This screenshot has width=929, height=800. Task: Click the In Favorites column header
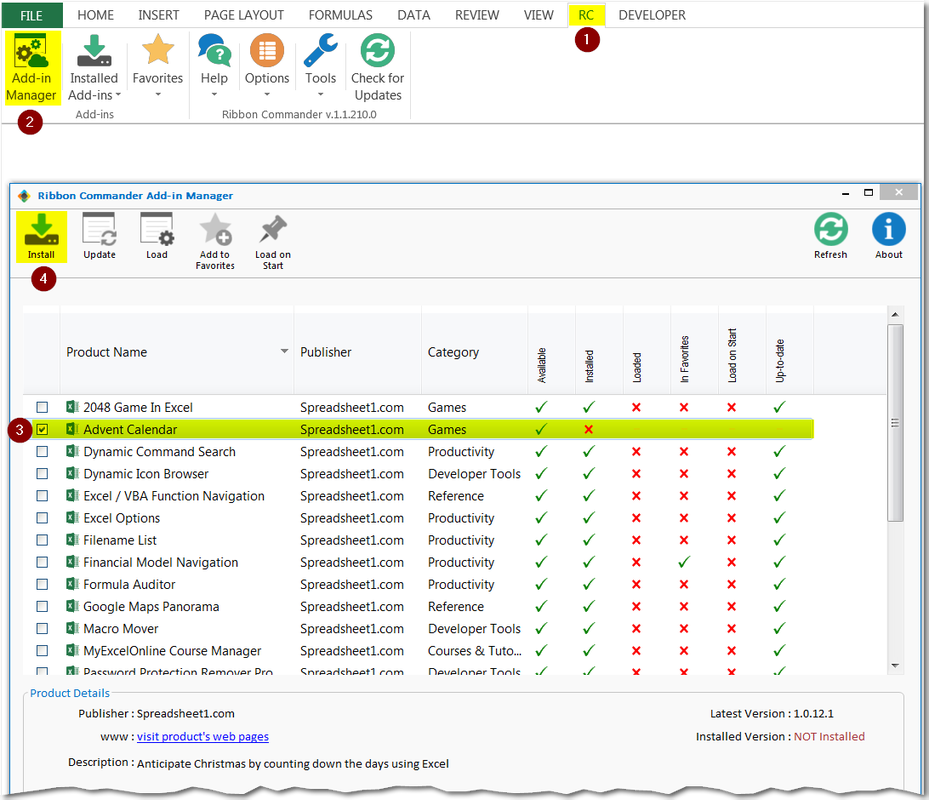pyautogui.click(x=684, y=359)
